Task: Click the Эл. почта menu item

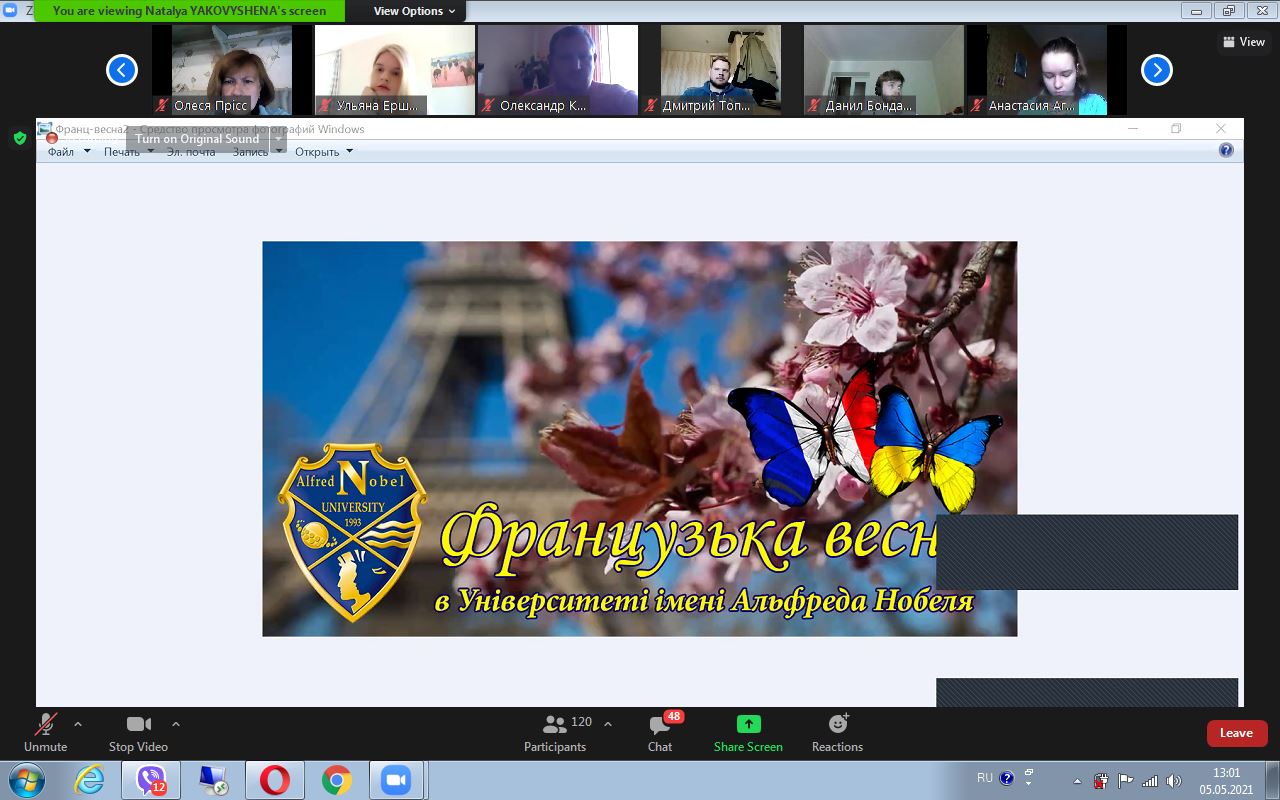Action: (x=191, y=152)
